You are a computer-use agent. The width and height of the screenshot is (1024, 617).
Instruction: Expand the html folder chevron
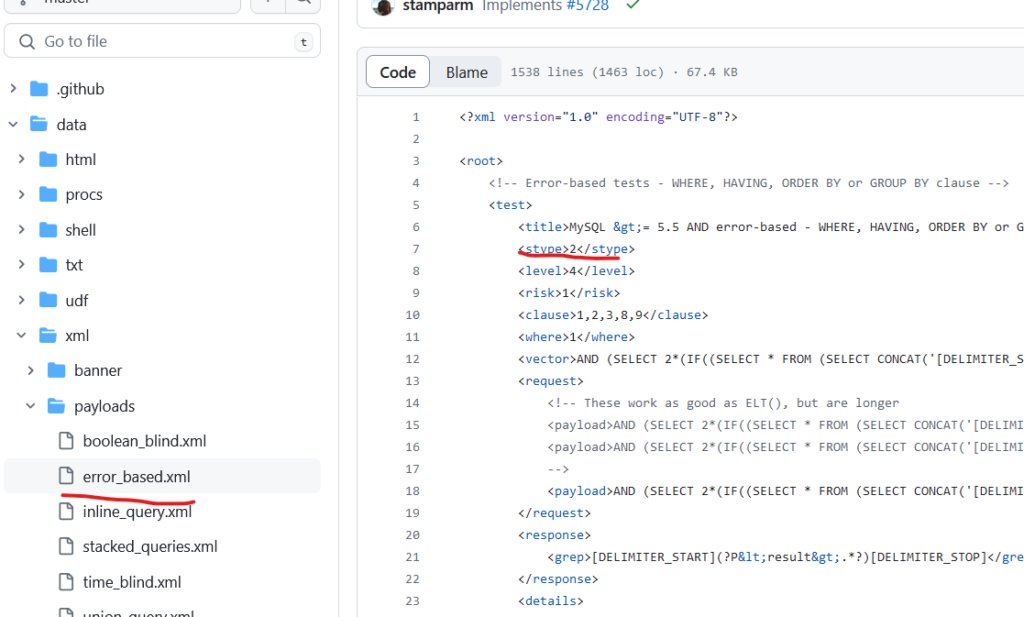pos(22,159)
